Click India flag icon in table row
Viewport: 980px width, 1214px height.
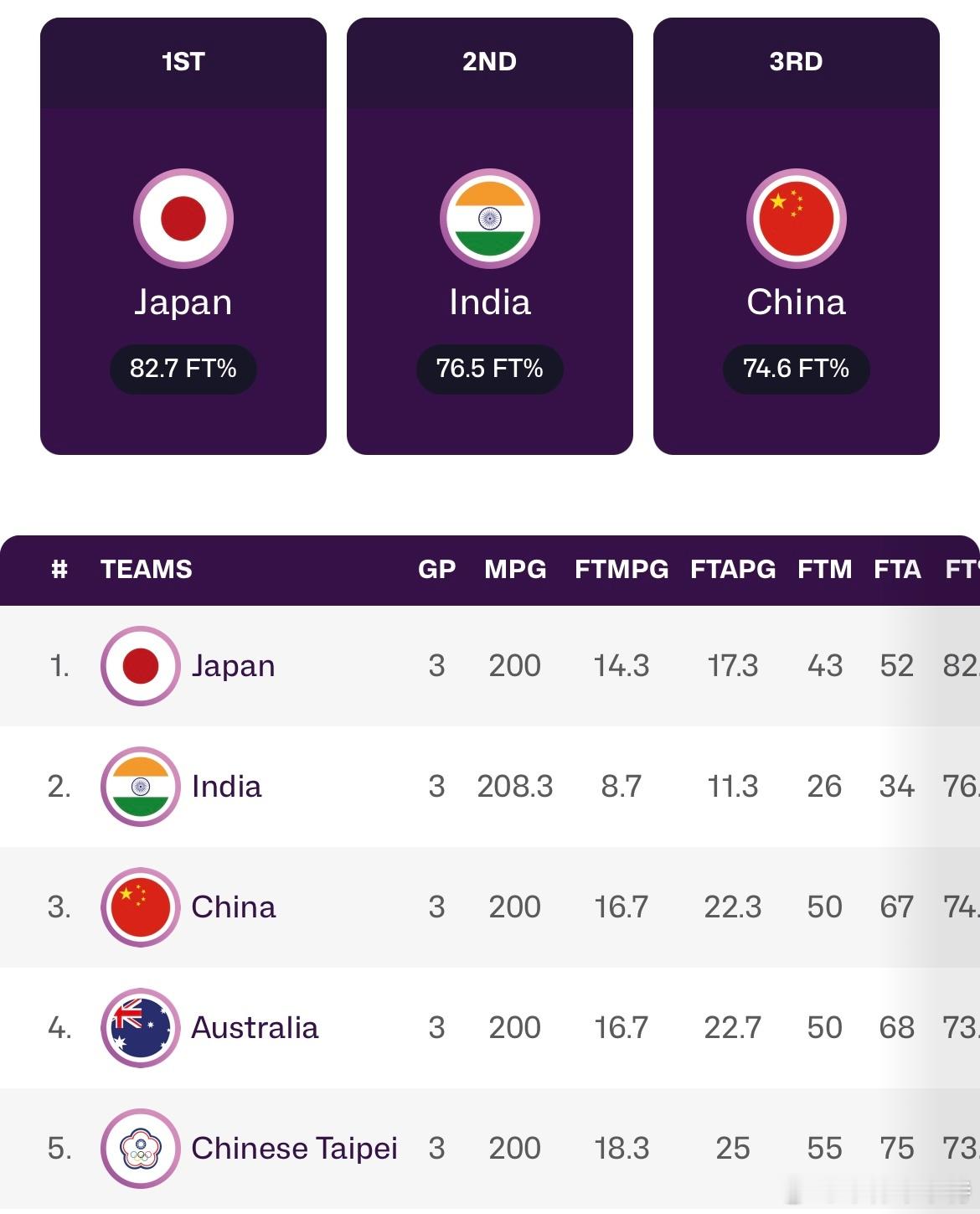141,787
